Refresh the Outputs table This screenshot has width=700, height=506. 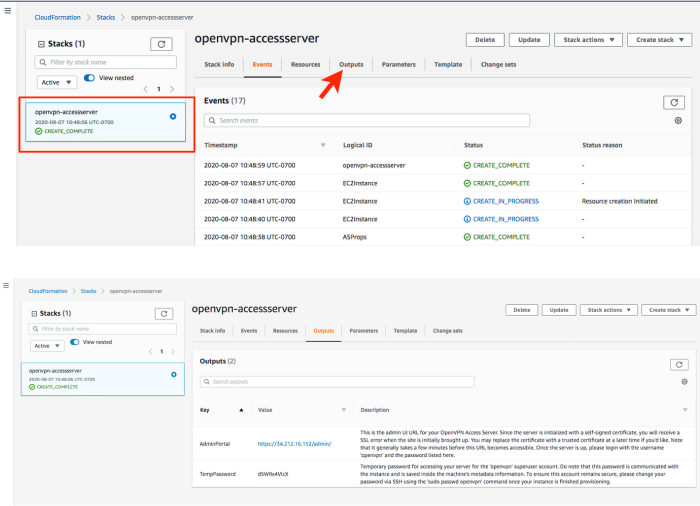click(679, 364)
